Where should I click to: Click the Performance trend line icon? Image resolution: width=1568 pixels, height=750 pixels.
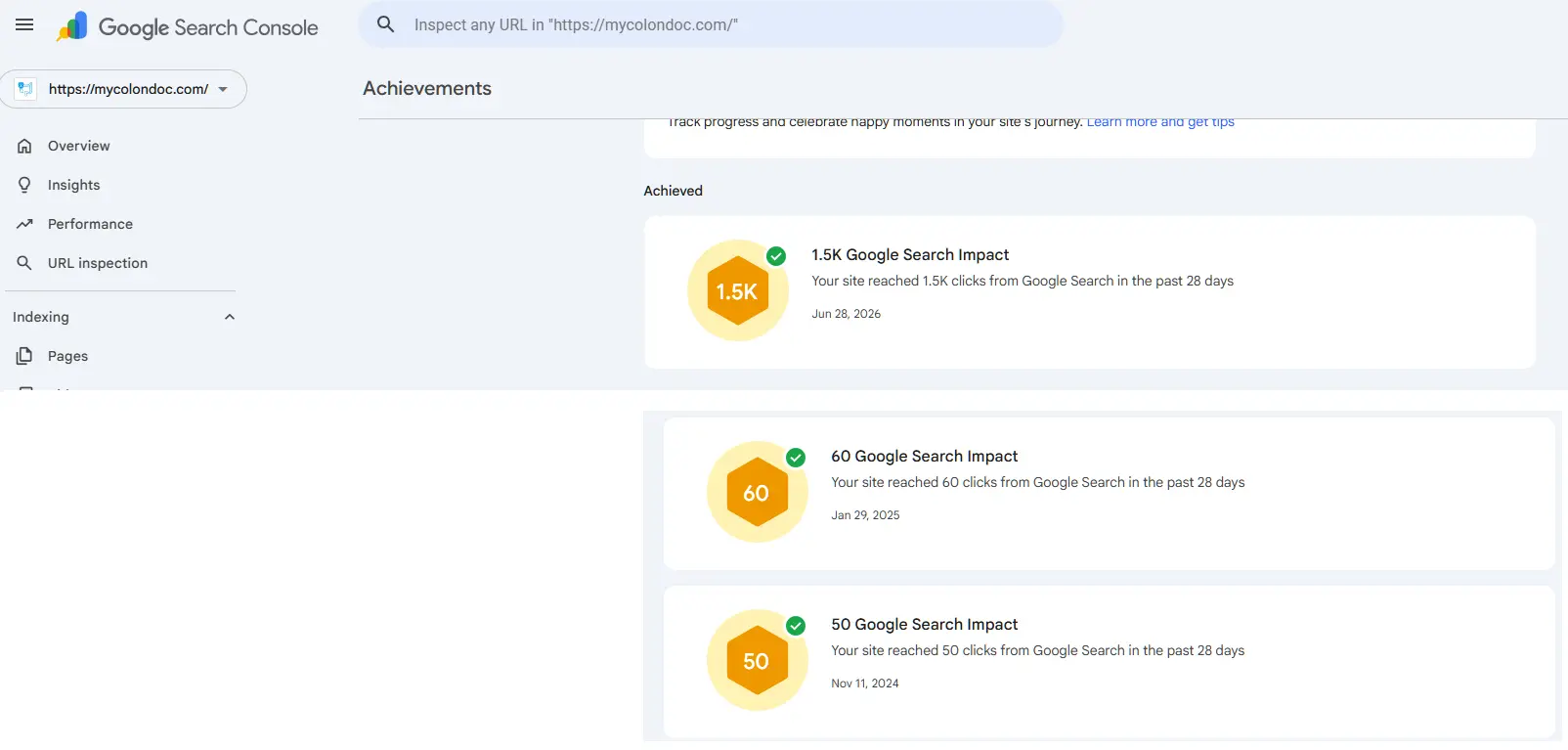[x=25, y=224]
